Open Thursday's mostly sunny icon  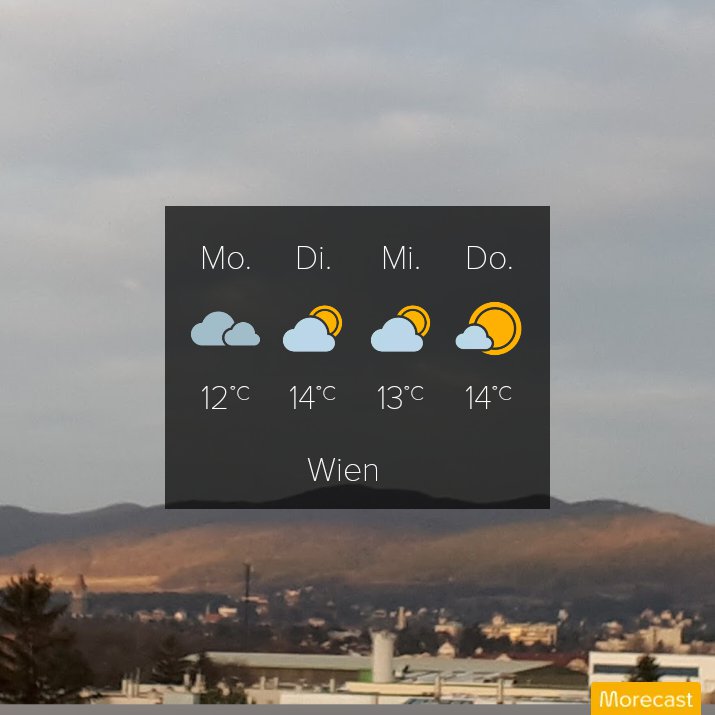488,328
